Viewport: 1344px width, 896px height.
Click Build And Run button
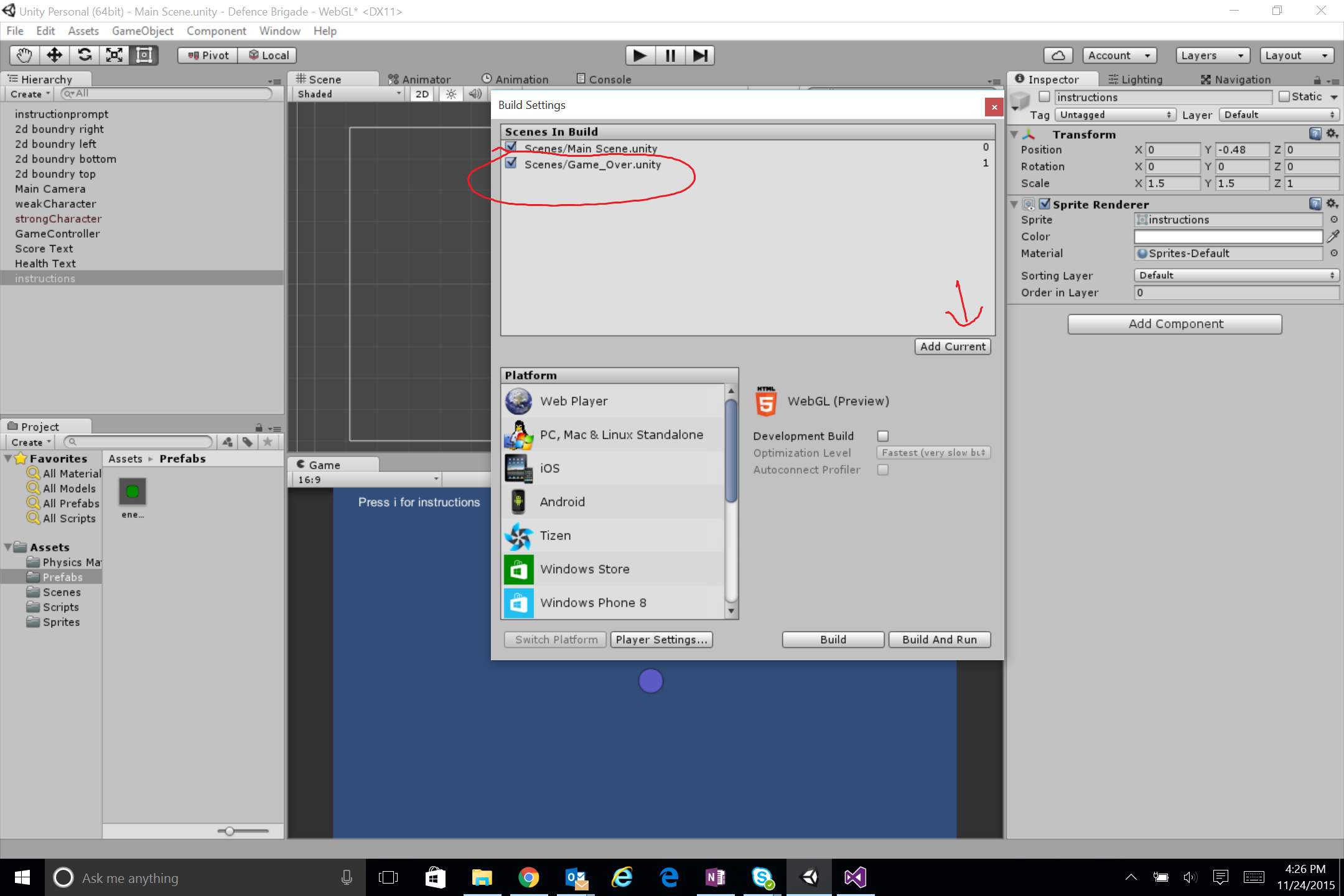pyautogui.click(x=940, y=640)
